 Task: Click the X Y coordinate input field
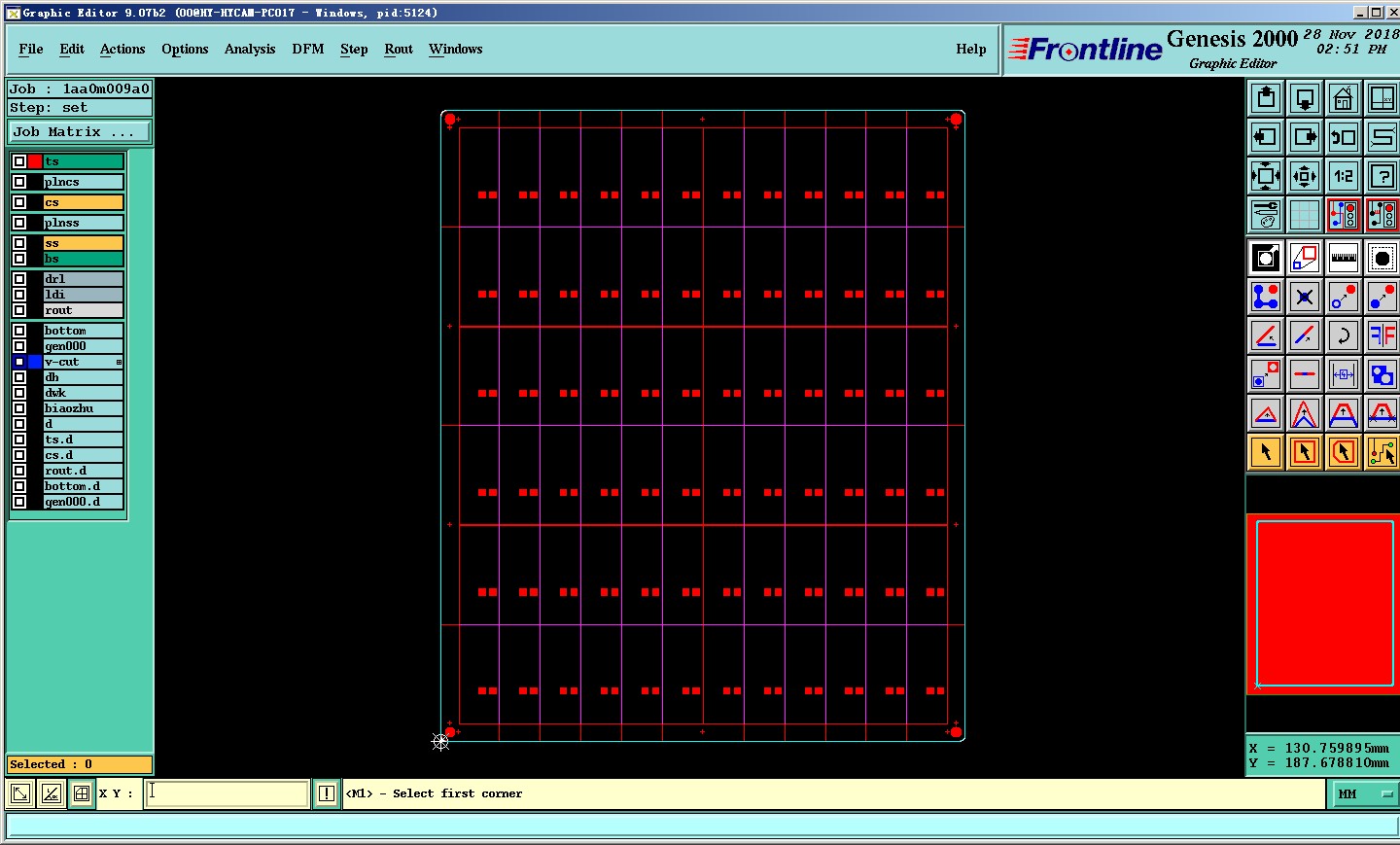coord(227,793)
